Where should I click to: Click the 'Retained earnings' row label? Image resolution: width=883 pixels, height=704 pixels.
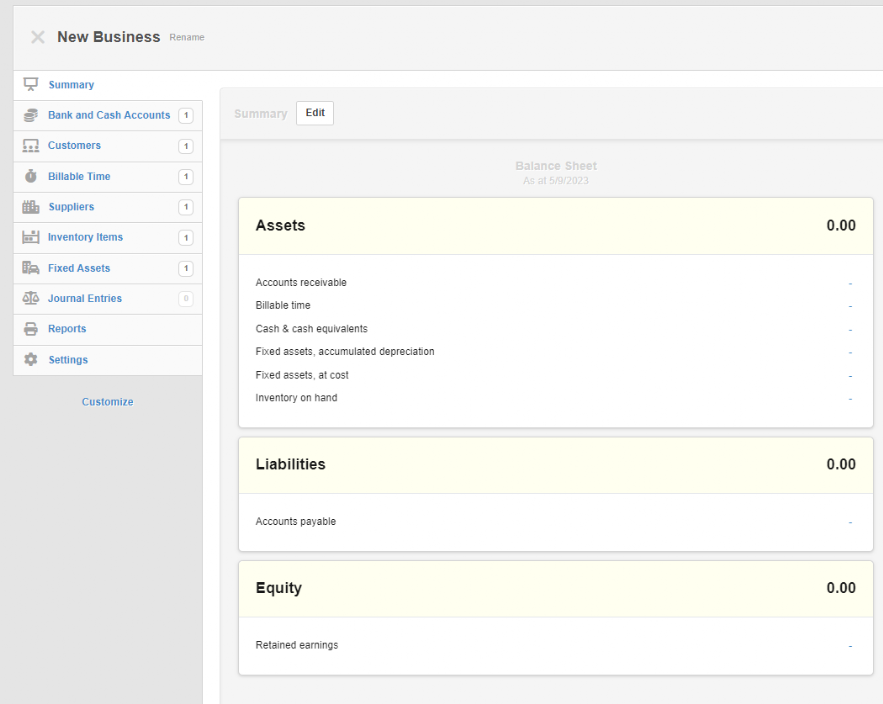click(297, 645)
